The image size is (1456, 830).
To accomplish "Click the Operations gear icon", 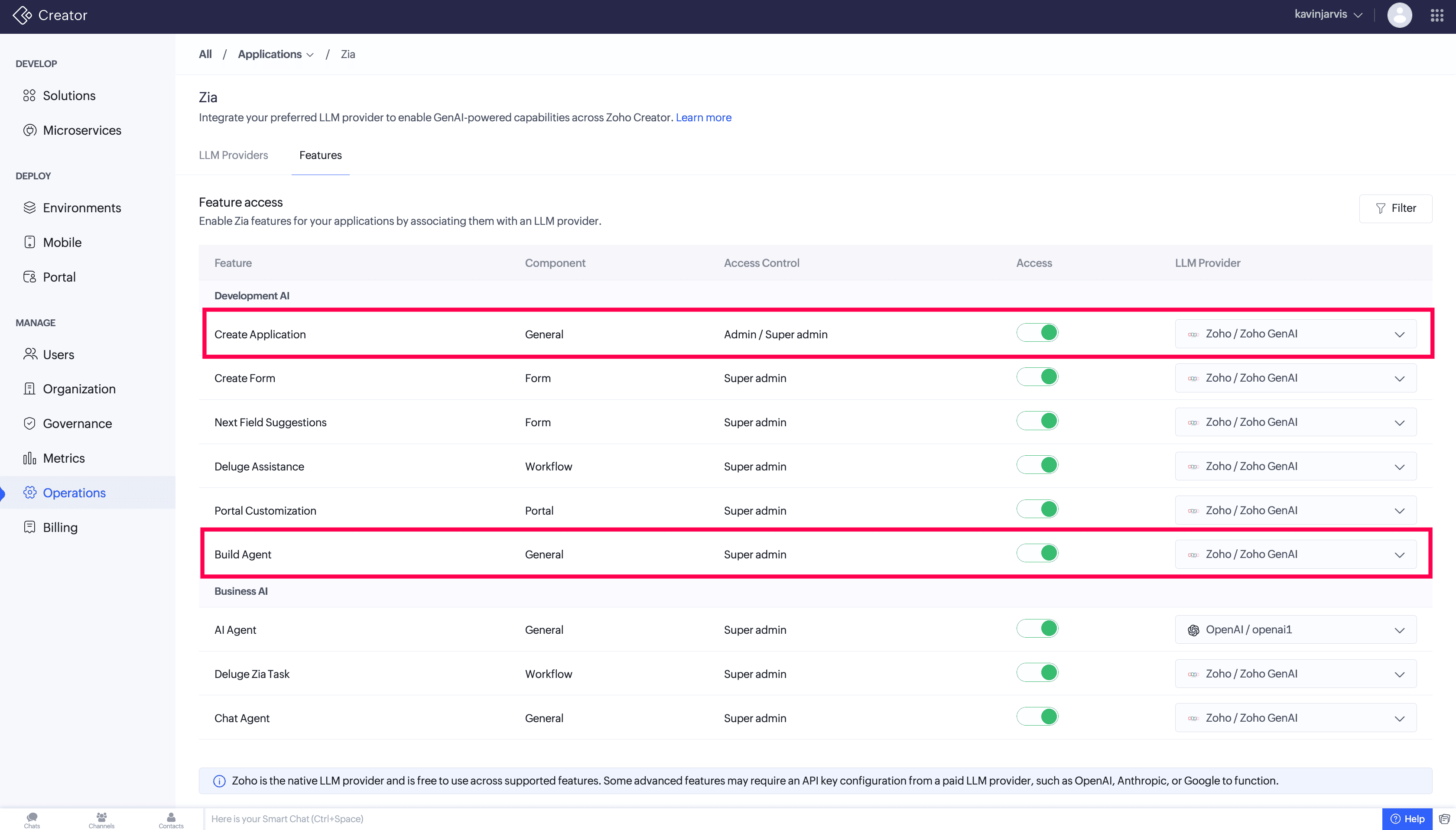I will click(29, 493).
